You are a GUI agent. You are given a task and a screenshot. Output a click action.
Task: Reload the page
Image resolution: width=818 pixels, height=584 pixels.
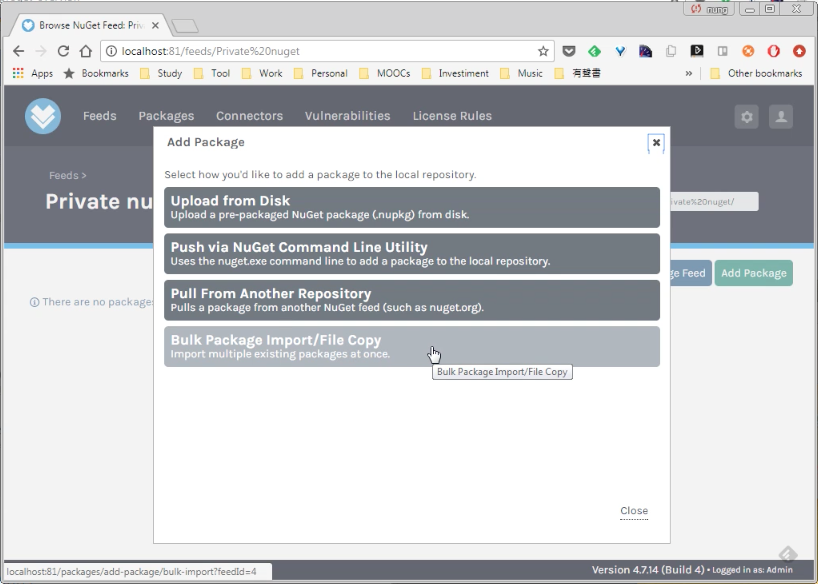click(x=63, y=51)
